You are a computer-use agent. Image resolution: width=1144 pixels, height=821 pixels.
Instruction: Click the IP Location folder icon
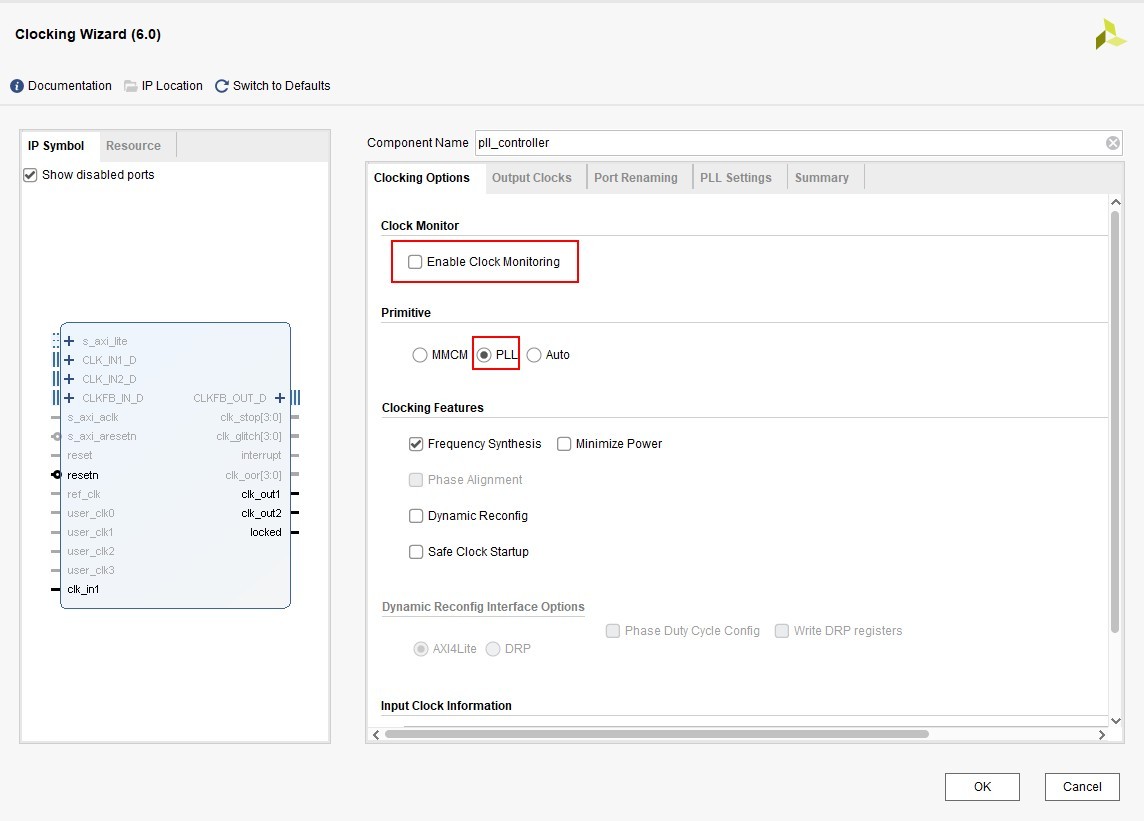click(131, 86)
